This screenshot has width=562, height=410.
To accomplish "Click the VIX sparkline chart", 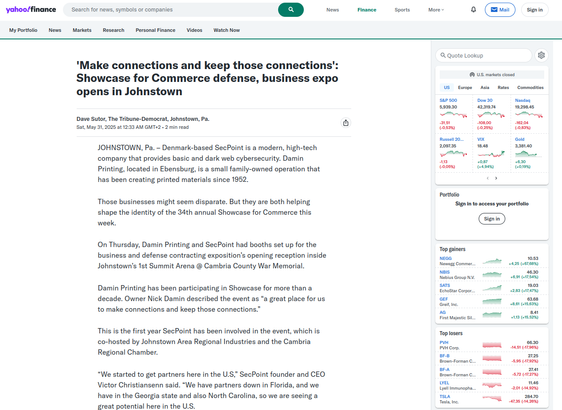I will [x=491, y=154].
